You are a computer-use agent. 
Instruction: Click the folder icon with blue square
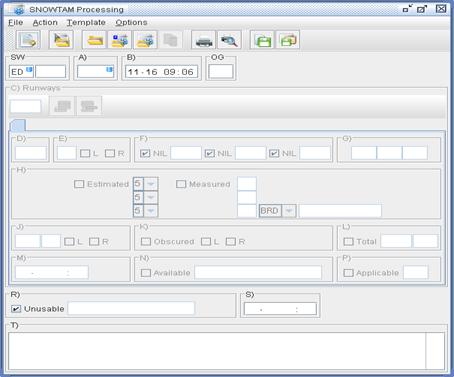120,40
